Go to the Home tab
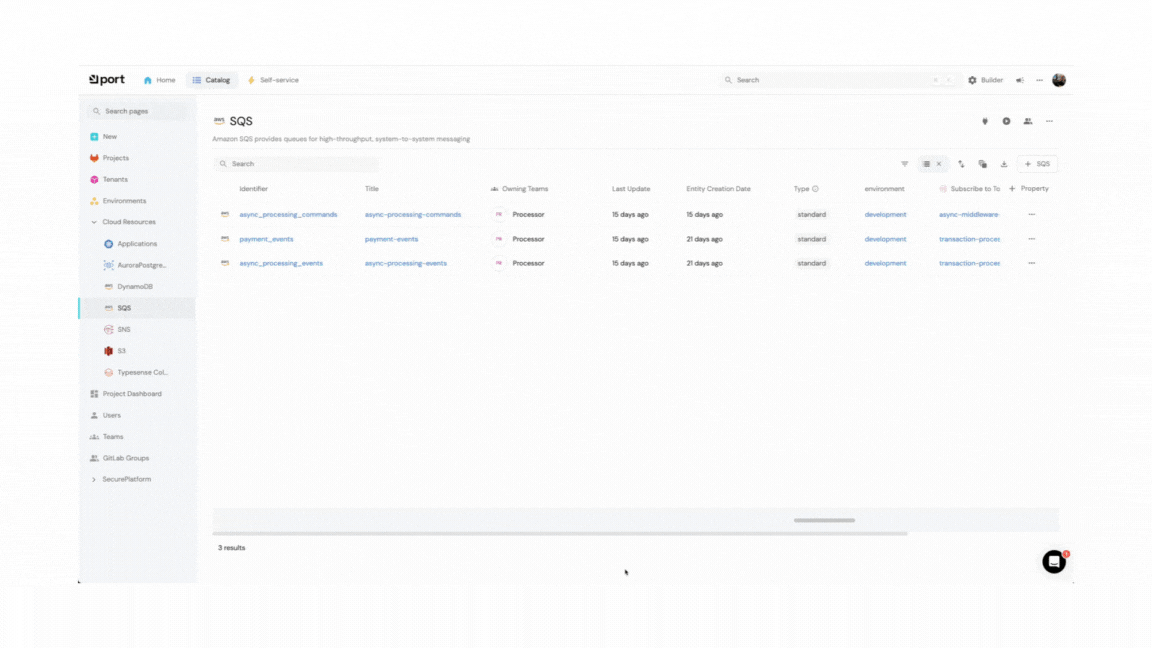This screenshot has width=1152, height=648. [x=159, y=80]
